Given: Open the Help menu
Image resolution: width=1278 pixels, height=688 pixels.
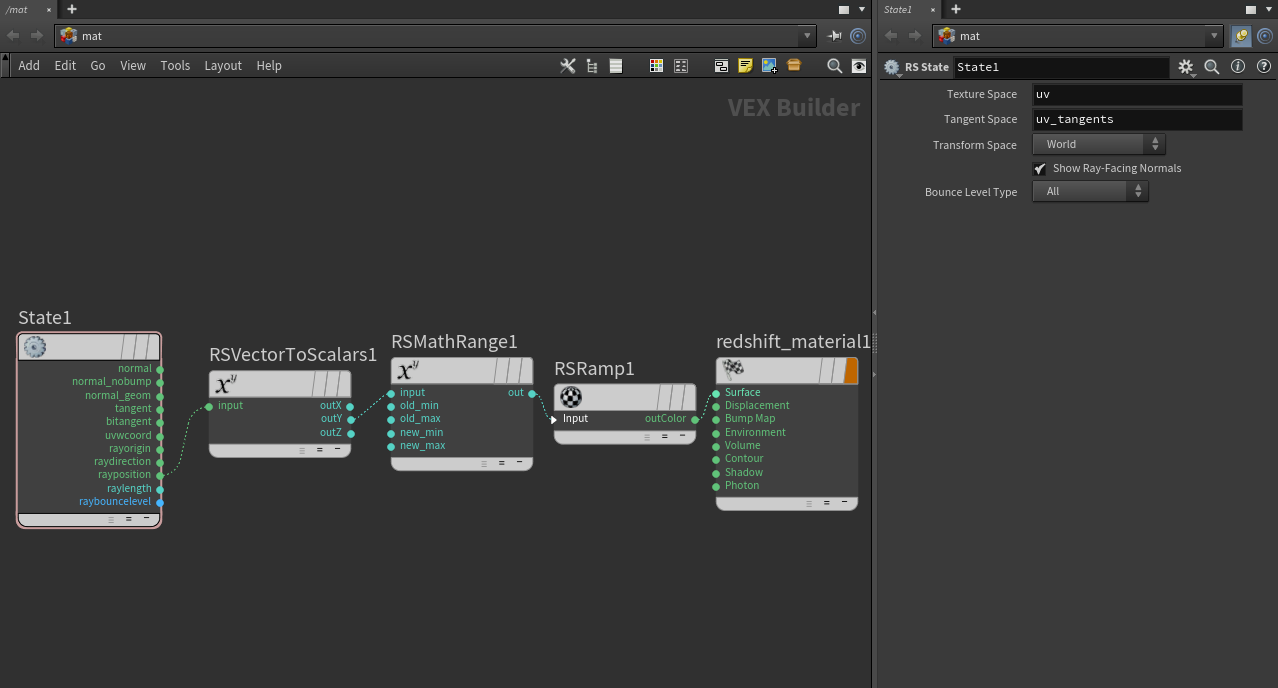Looking at the screenshot, I should 269,65.
